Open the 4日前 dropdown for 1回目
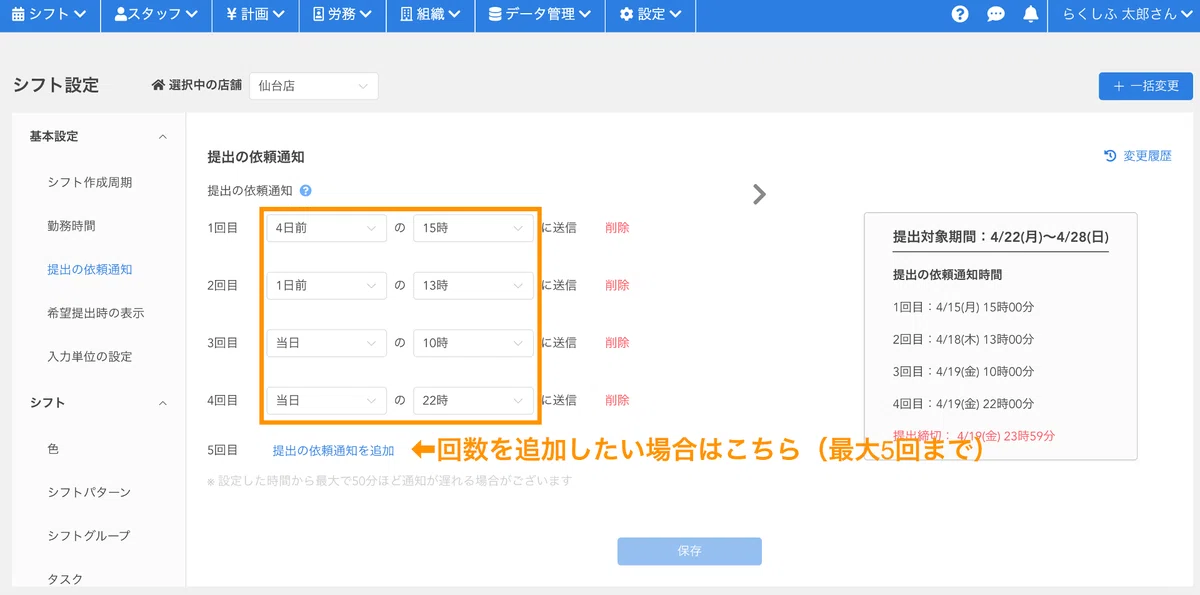This screenshot has height=595, width=1200. point(325,227)
